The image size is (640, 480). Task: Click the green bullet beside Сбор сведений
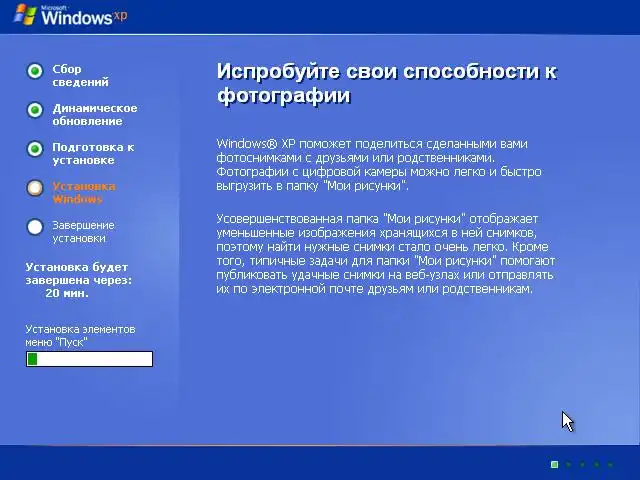pyautogui.click(x=35, y=71)
